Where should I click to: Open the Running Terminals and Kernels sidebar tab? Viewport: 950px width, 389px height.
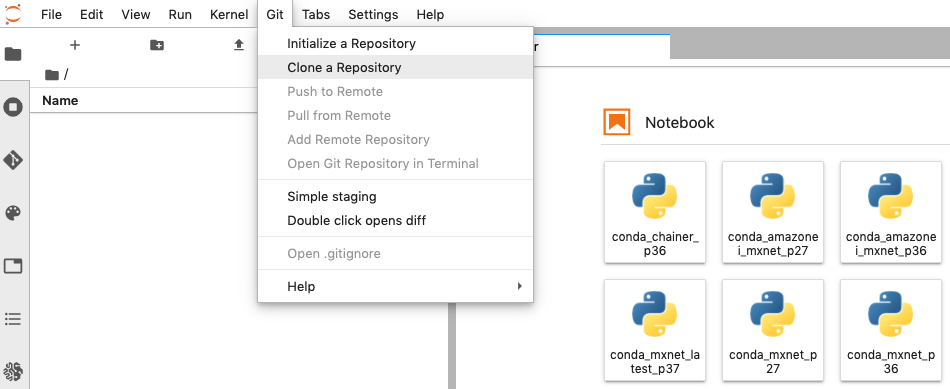[13, 108]
